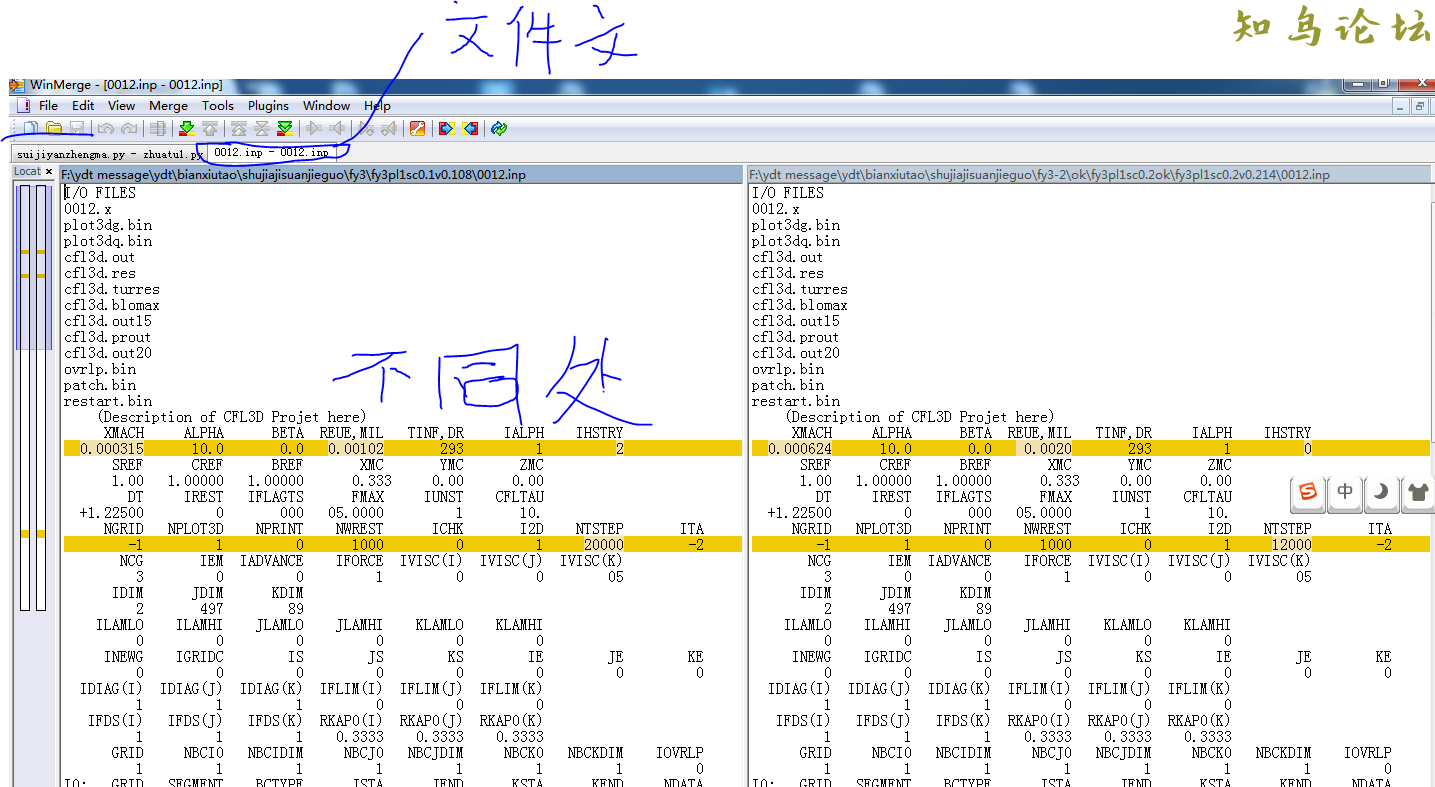The height and width of the screenshot is (787, 1435).
Task: Click the Sogou S input method icon
Action: pos(1307,491)
